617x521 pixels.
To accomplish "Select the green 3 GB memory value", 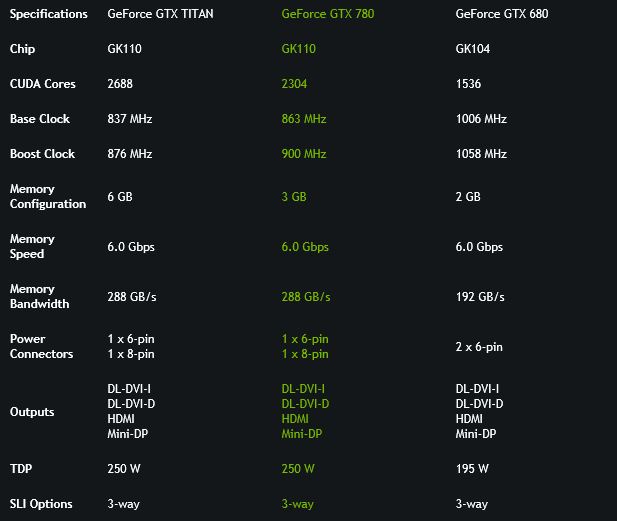I will [x=294, y=197].
